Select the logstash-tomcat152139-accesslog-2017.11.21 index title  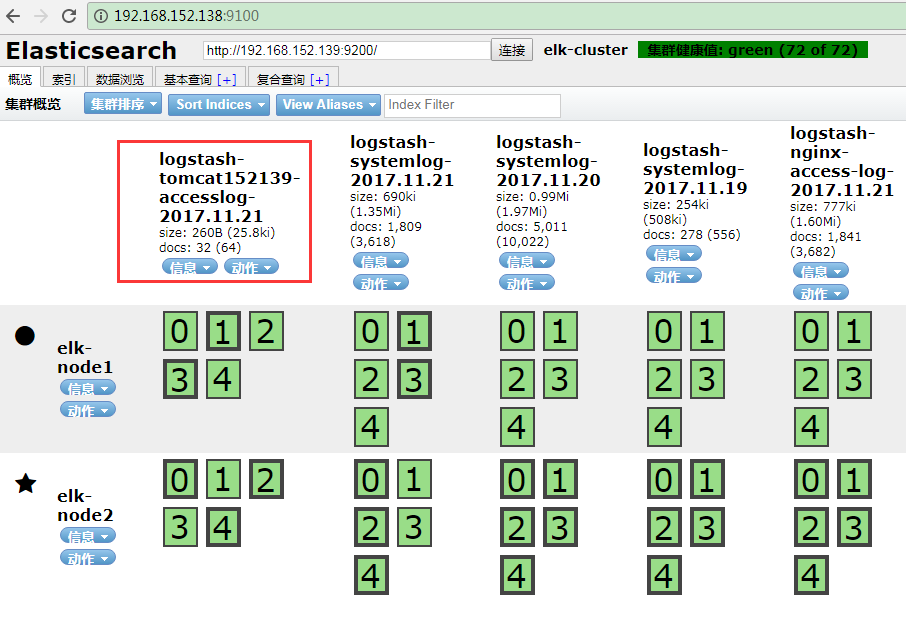[x=229, y=187]
